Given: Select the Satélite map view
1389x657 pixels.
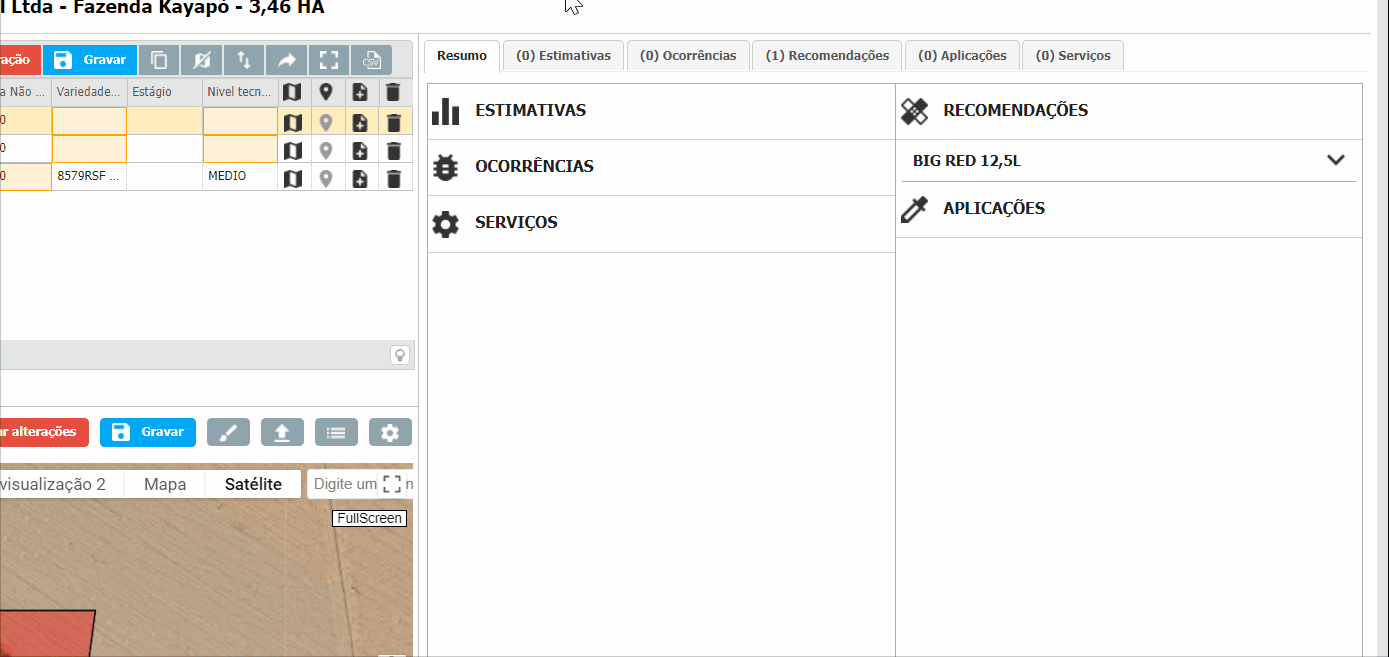Looking at the screenshot, I should 253,484.
